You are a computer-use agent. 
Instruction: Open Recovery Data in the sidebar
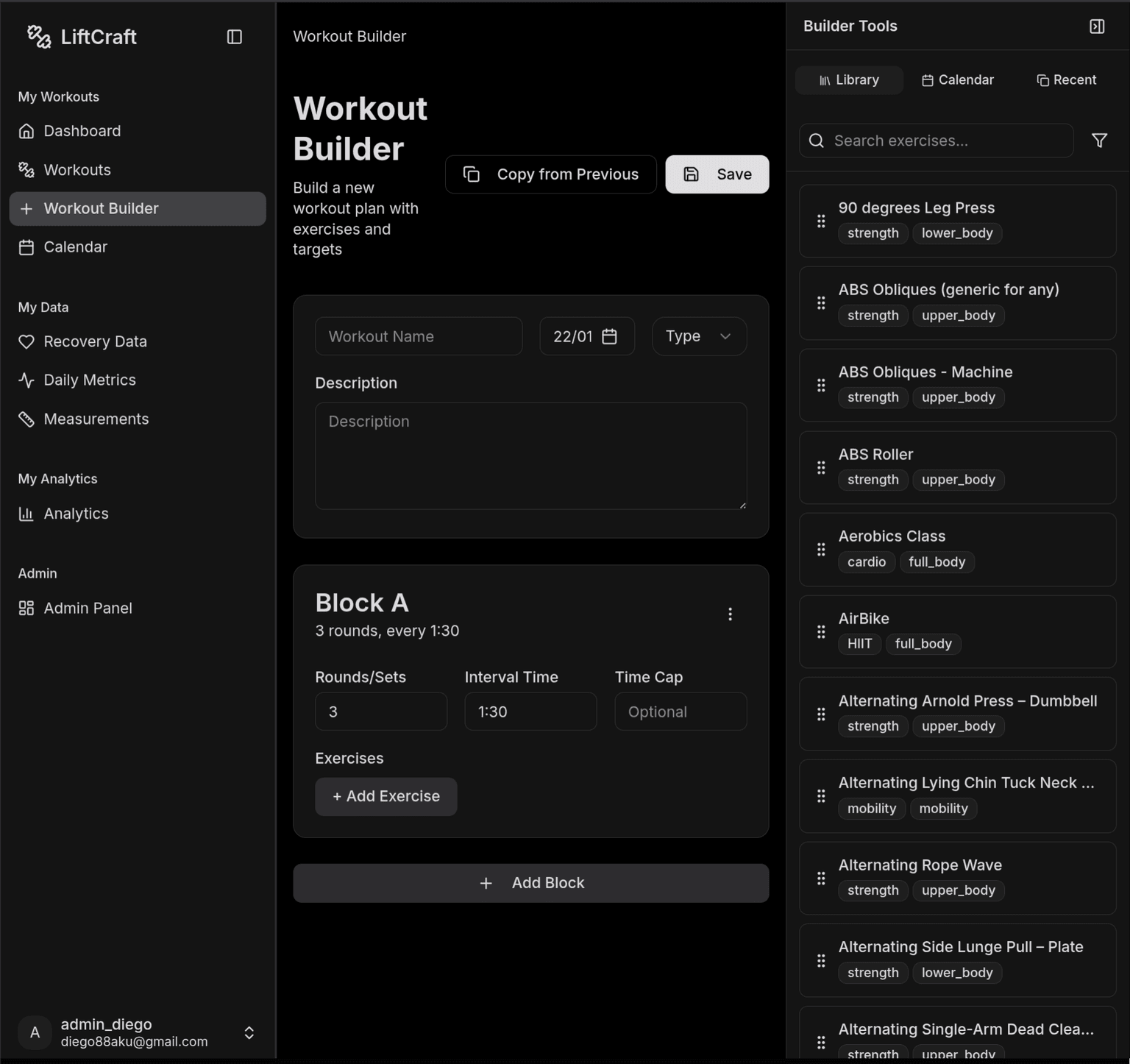coord(95,341)
